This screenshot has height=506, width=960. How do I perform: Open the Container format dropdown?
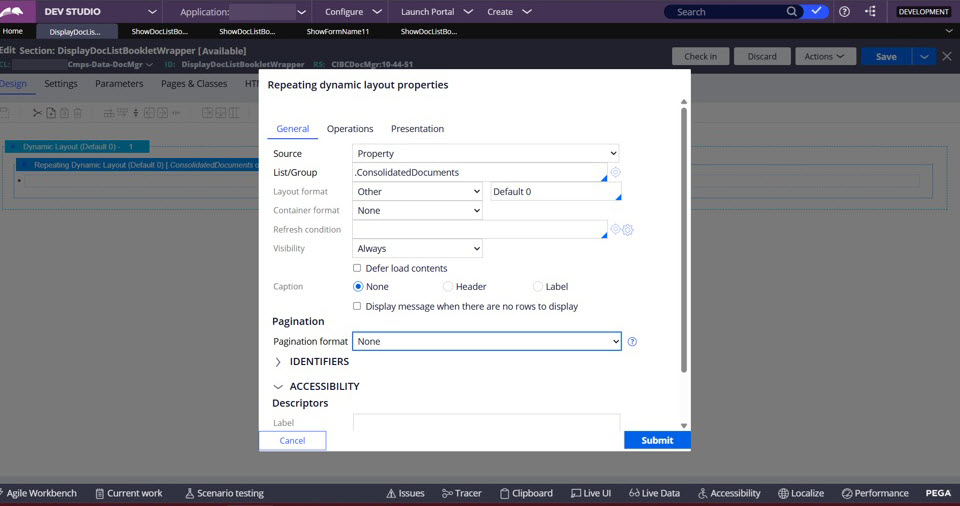pos(418,211)
